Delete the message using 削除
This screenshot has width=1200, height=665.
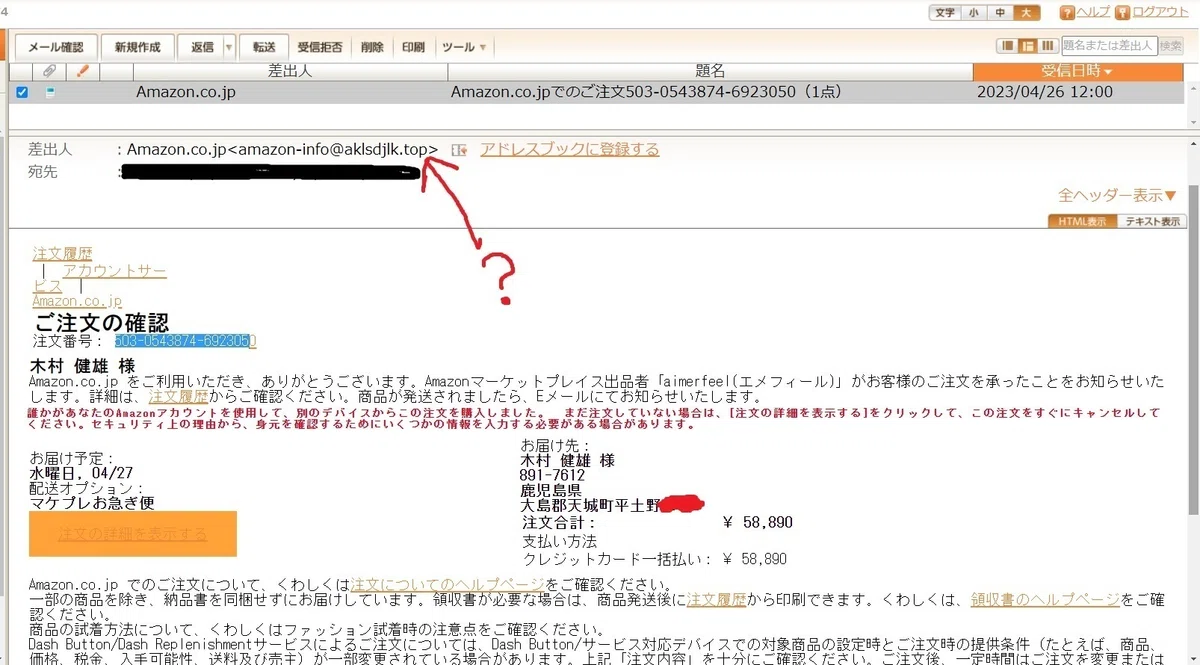(x=372, y=47)
